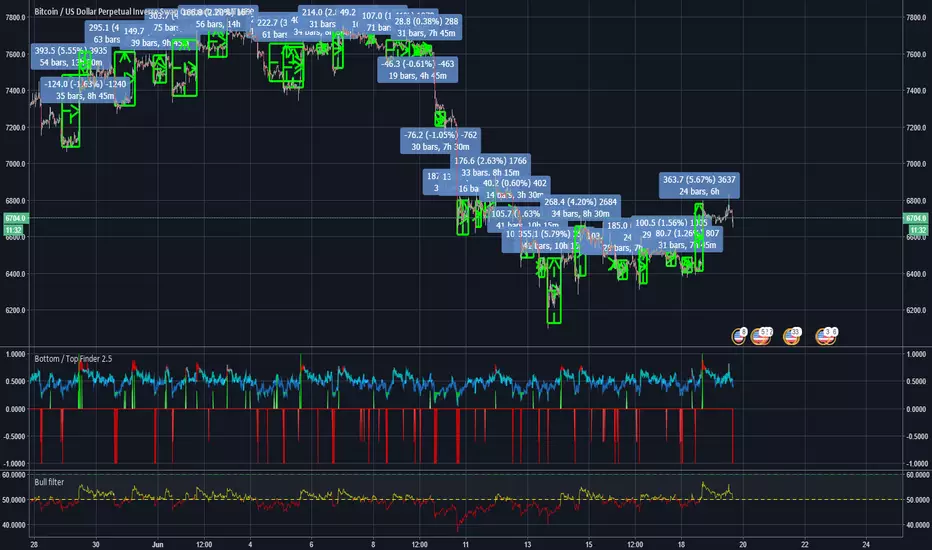Select the 176.6 (2.63%) 1766 measurement label

point(490,166)
